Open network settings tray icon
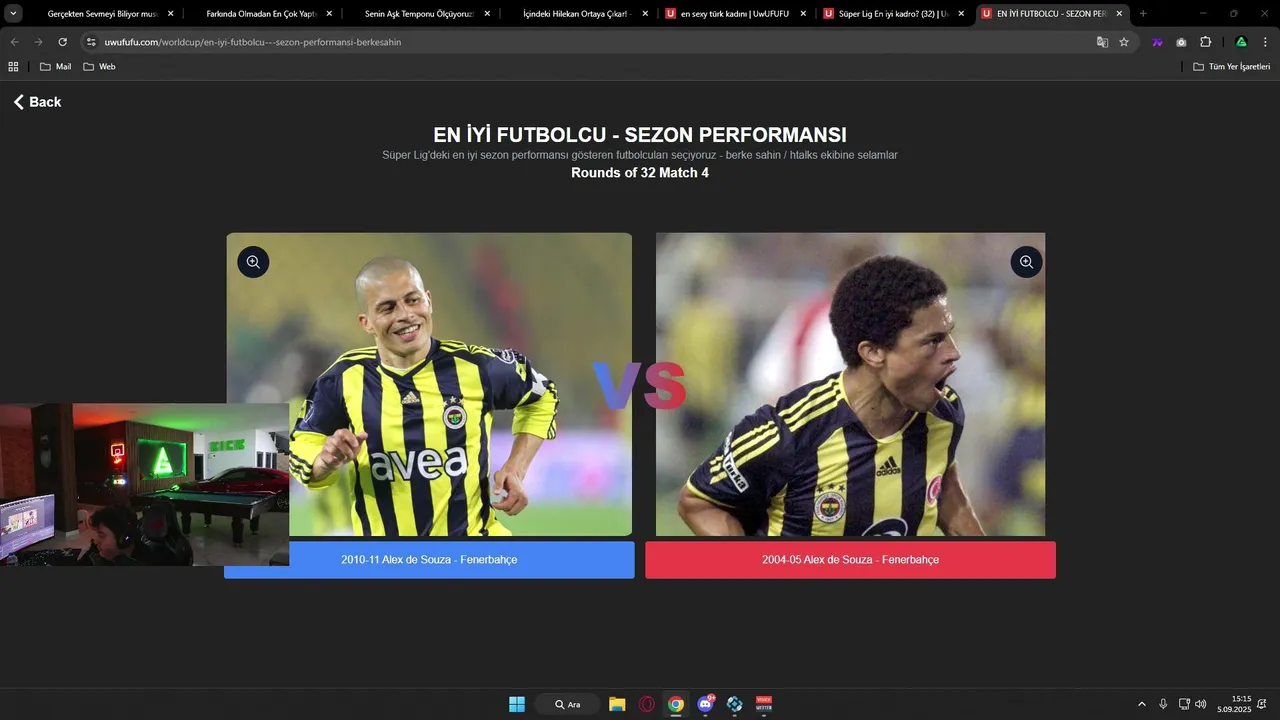Image resolution: width=1280 pixels, height=720 pixels. (x=1184, y=704)
